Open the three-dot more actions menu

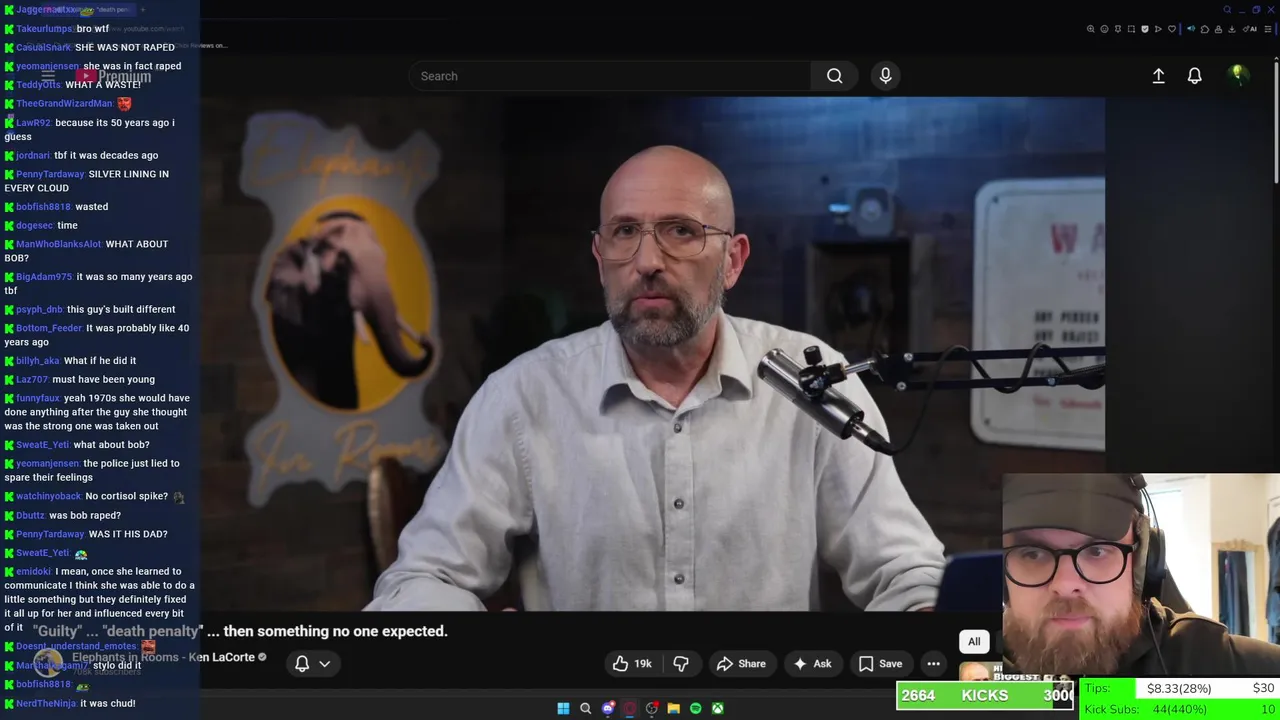pyautogui.click(x=933, y=663)
